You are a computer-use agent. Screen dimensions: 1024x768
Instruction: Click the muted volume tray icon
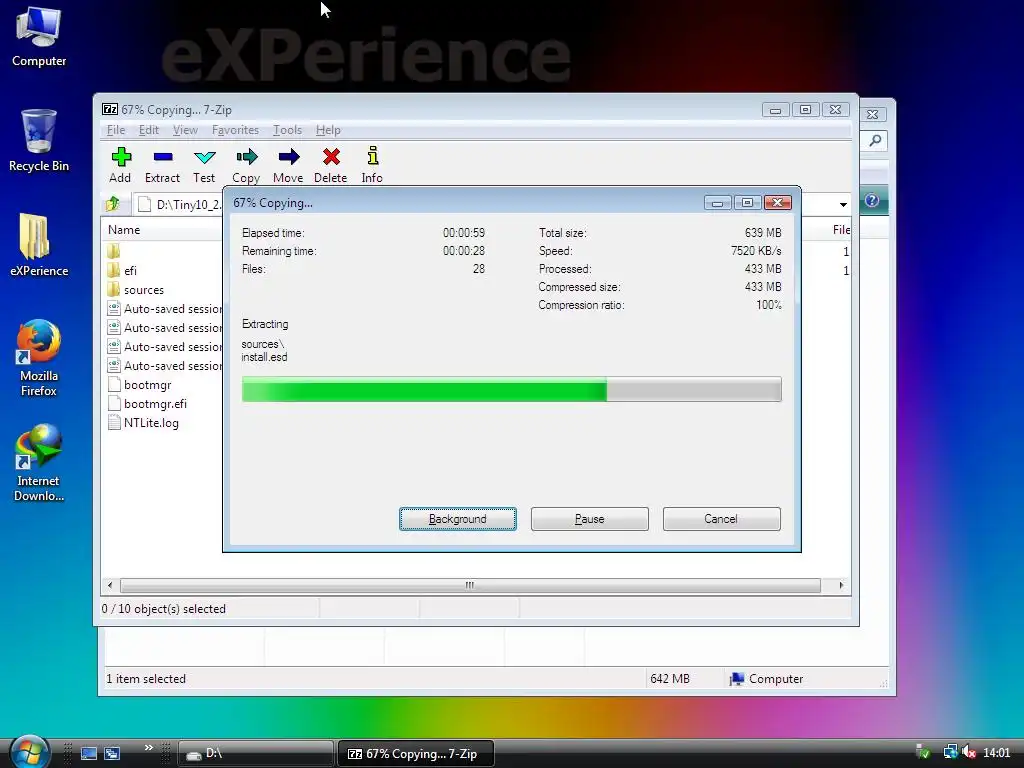(x=969, y=753)
